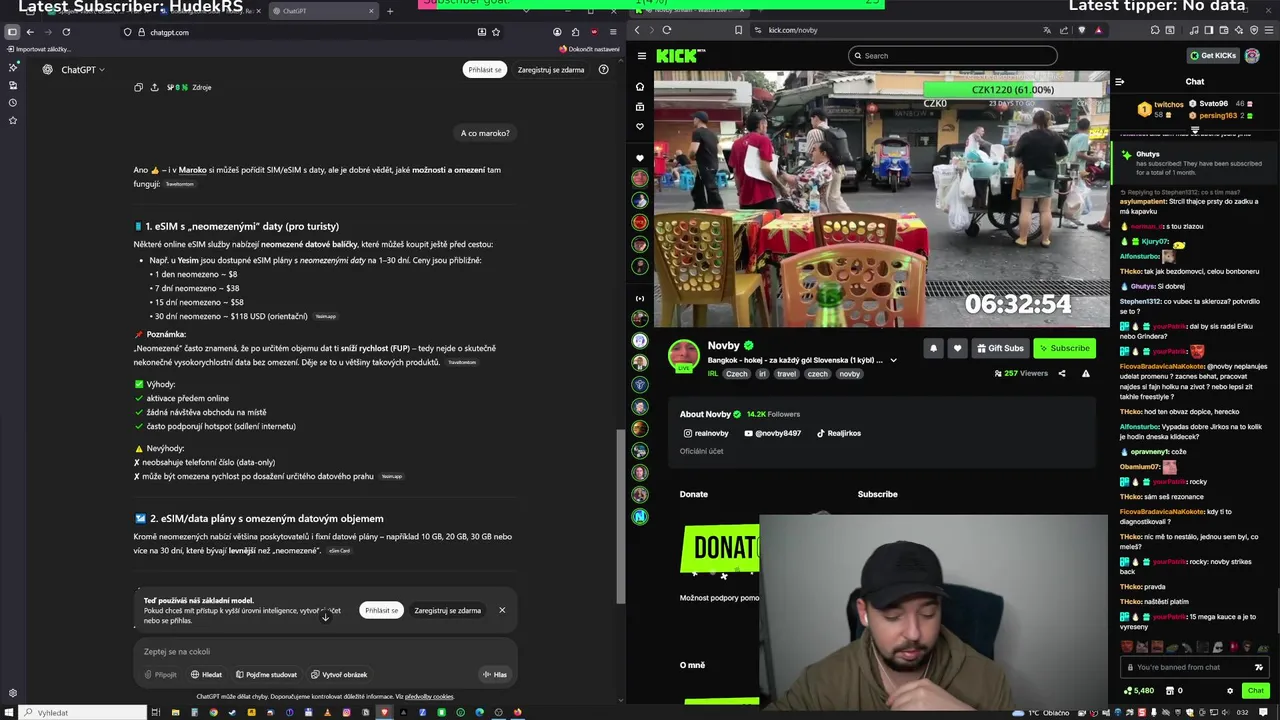Dismiss the basic model notice banner
1280x720 pixels.
(502, 610)
